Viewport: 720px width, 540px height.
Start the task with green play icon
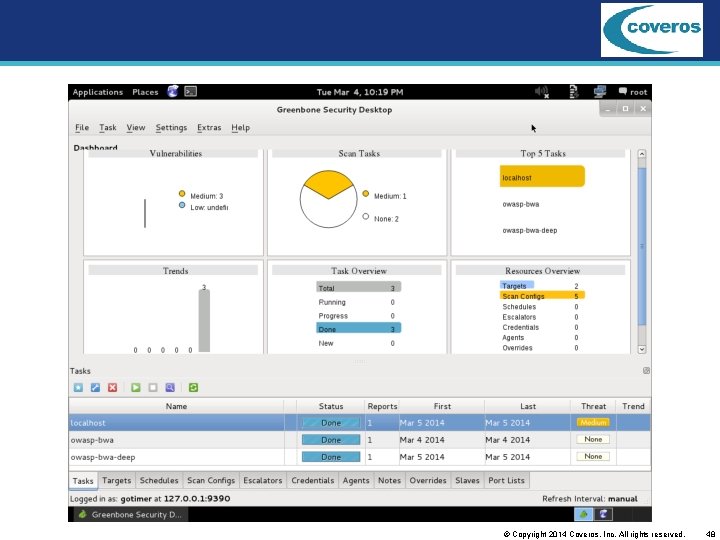pos(135,388)
